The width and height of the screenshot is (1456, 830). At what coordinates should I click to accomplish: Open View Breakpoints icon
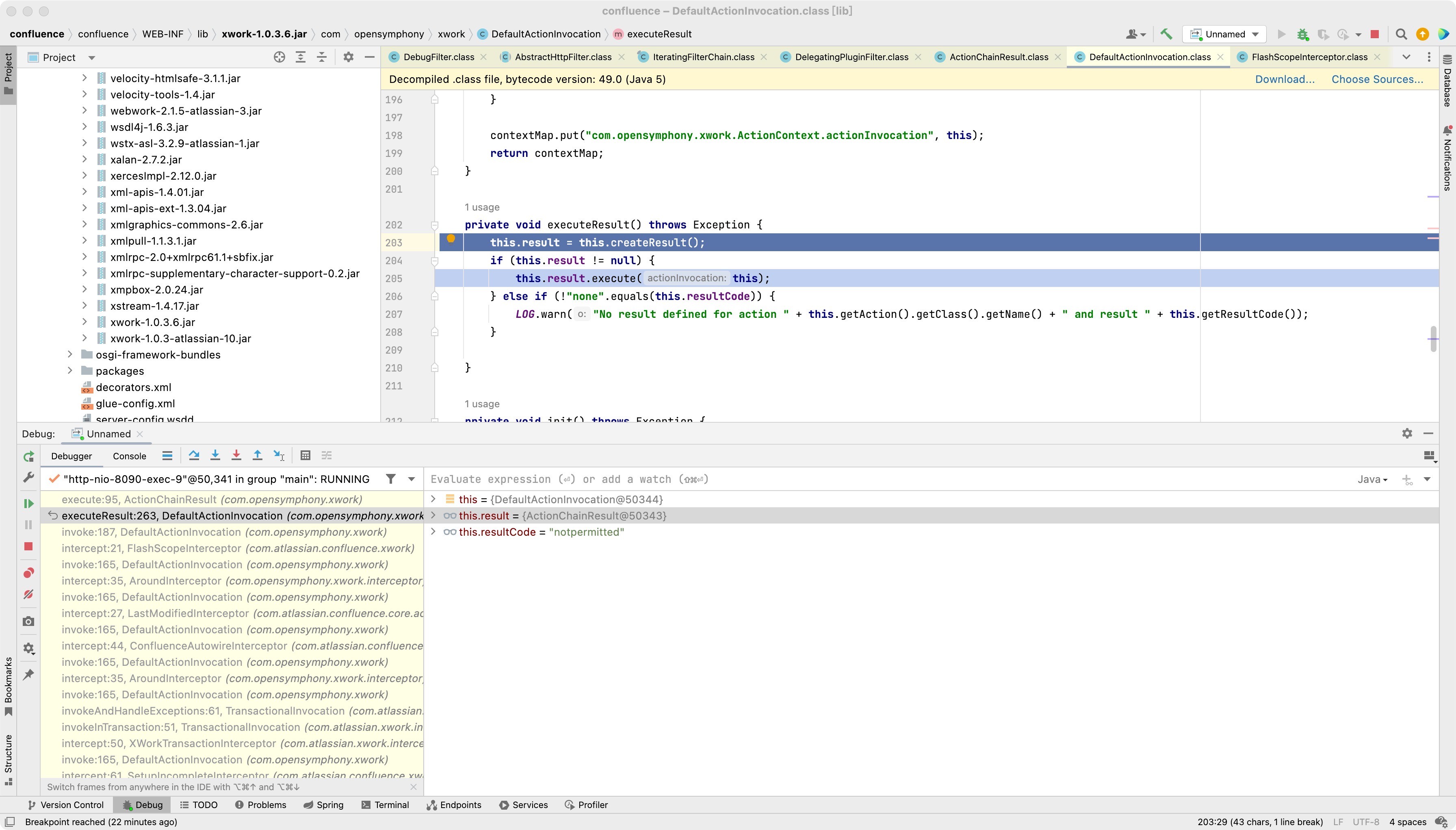click(28, 573)
